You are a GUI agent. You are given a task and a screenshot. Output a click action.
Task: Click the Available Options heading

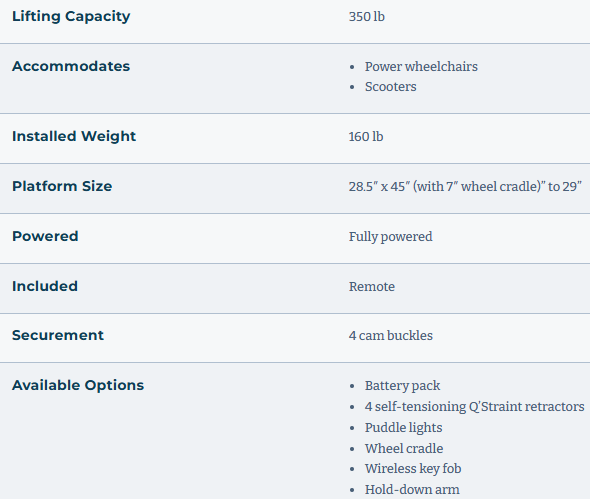tap(78, 385)
